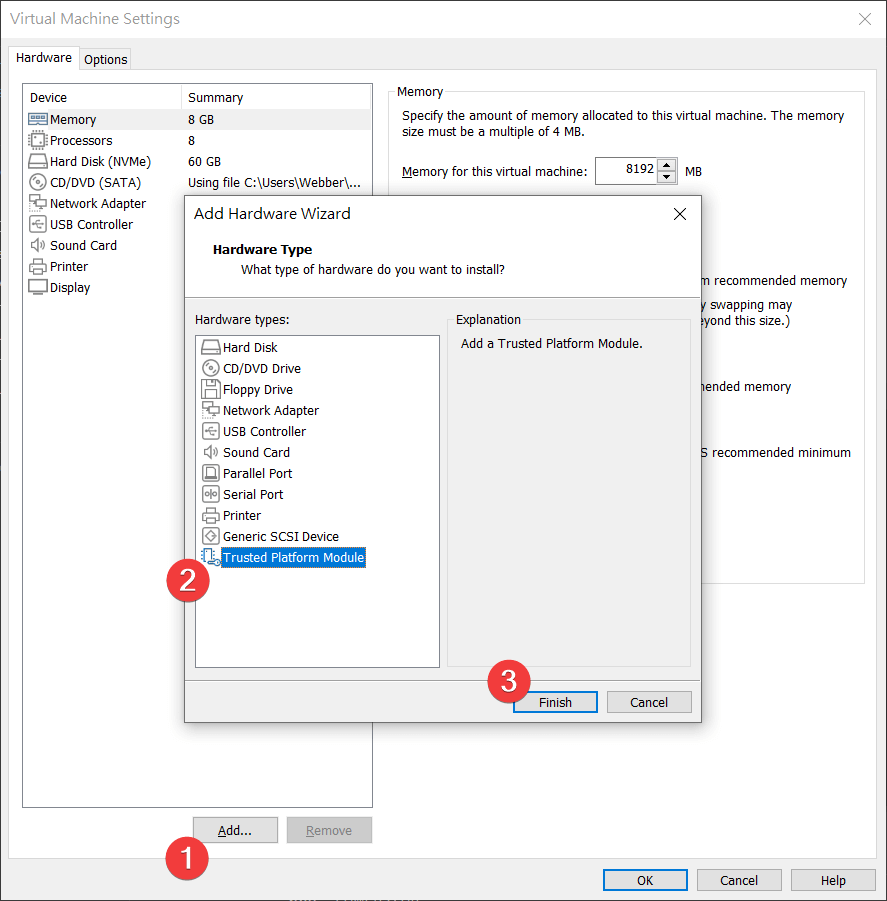Click the Serial Port icon in list
Viewport: 887px width, 901px height.
tap(210, 494)
